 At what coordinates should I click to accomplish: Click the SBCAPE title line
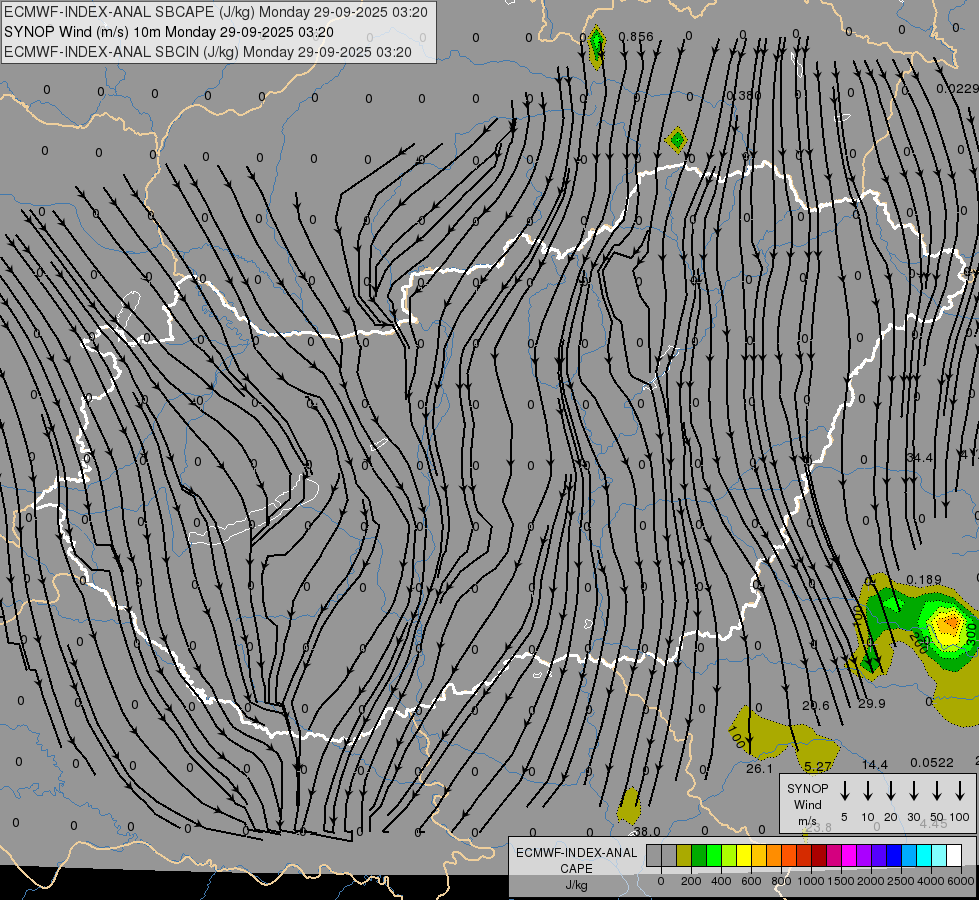pyautogui.click(x=215, y=12)
